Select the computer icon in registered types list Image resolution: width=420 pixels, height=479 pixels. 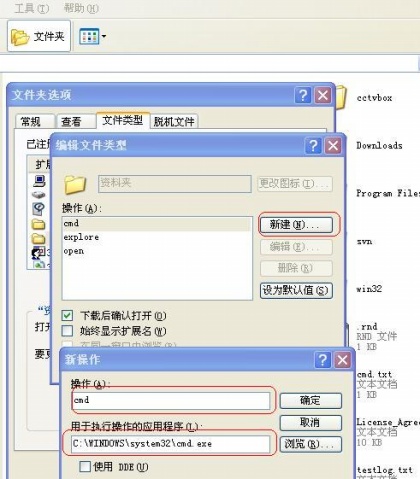pos(39,181)
